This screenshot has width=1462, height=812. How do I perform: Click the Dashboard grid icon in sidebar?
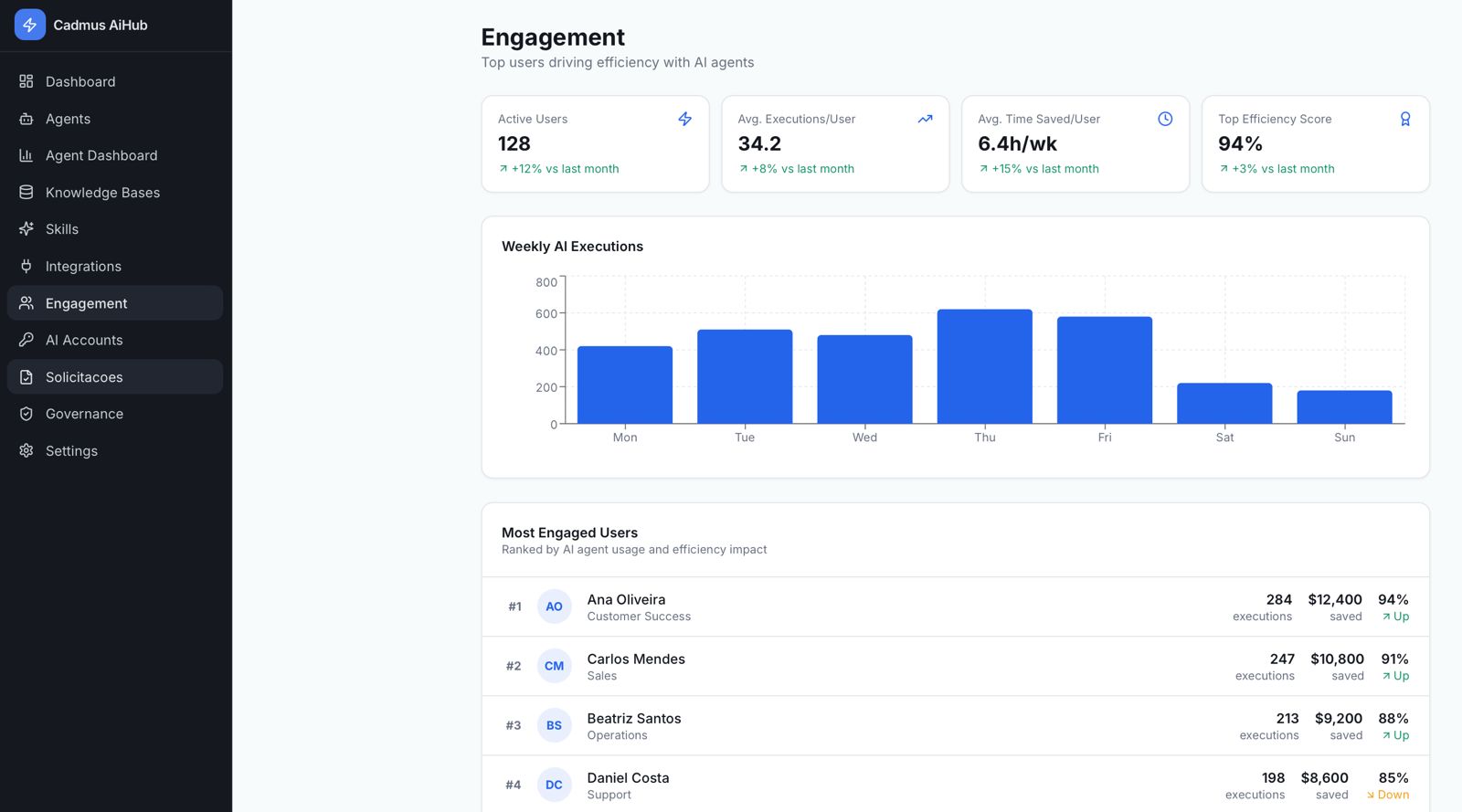point(26,81)
